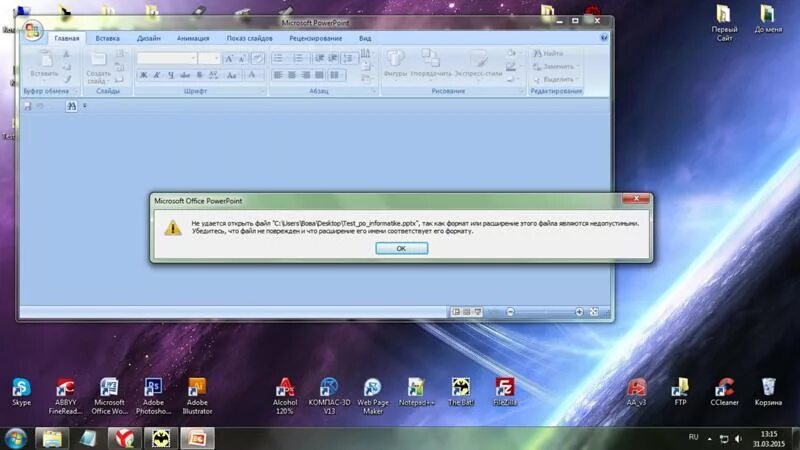Open the line spacing dropdown

[349, 59]
